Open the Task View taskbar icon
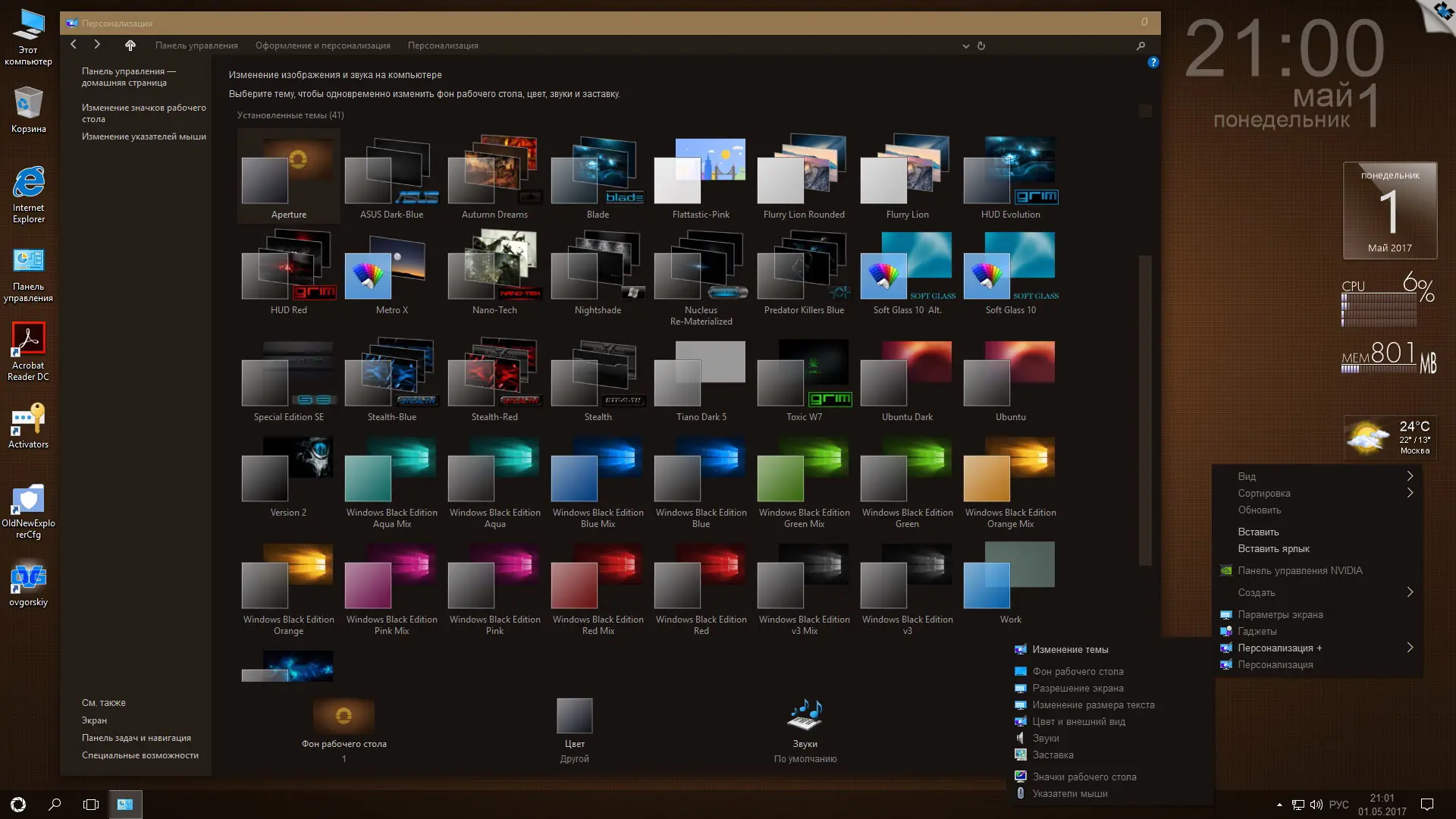The width and height of the screenshot is (1456, 819). (91, 805)
